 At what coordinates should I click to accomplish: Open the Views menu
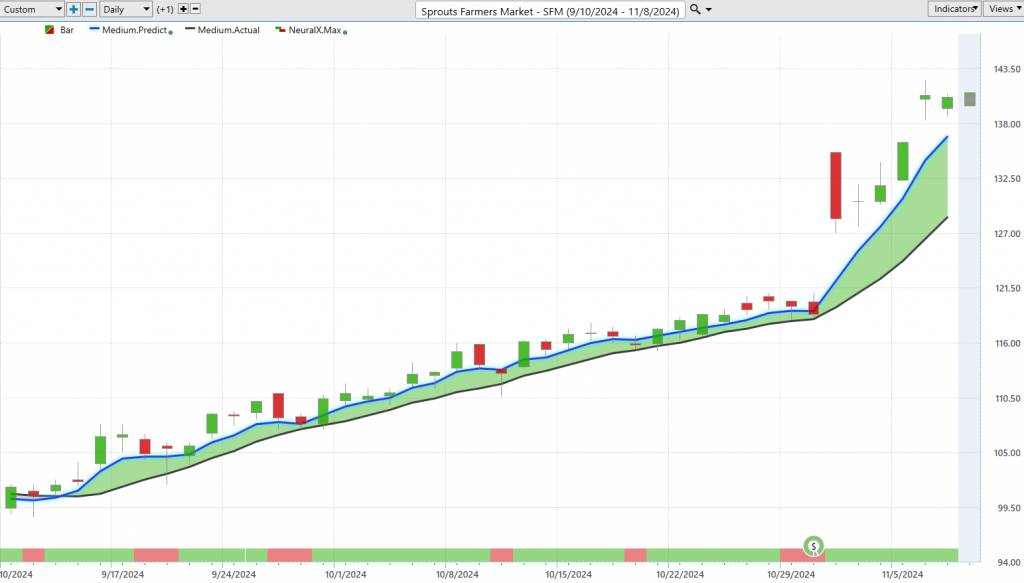click(1004, 8)
